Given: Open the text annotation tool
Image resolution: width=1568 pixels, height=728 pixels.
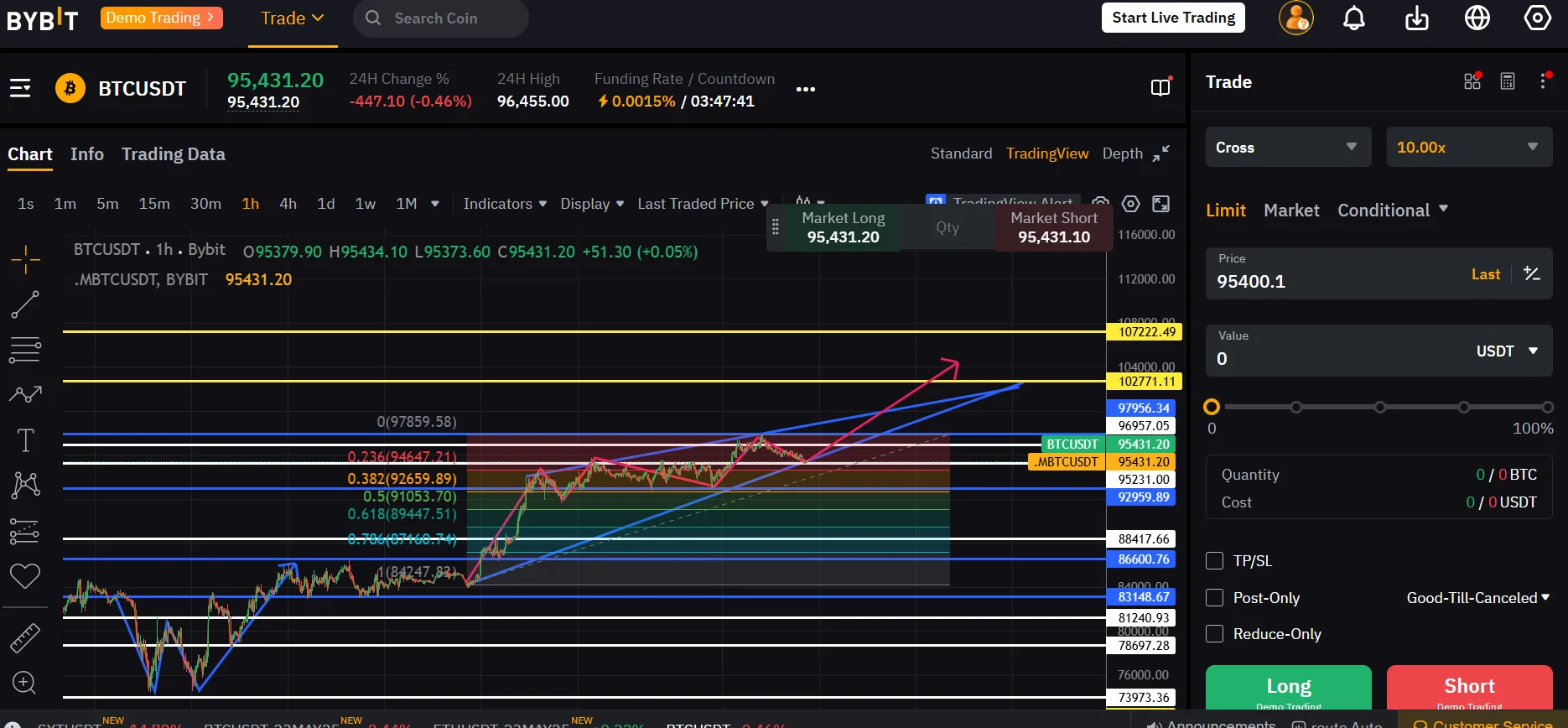Looking at the screenshot, I should (25, 440).
